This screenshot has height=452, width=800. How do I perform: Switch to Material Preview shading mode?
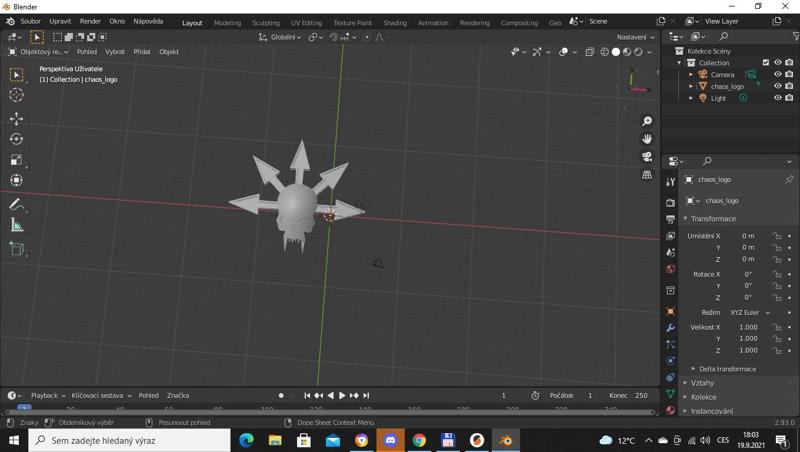[x=627, y=52]
